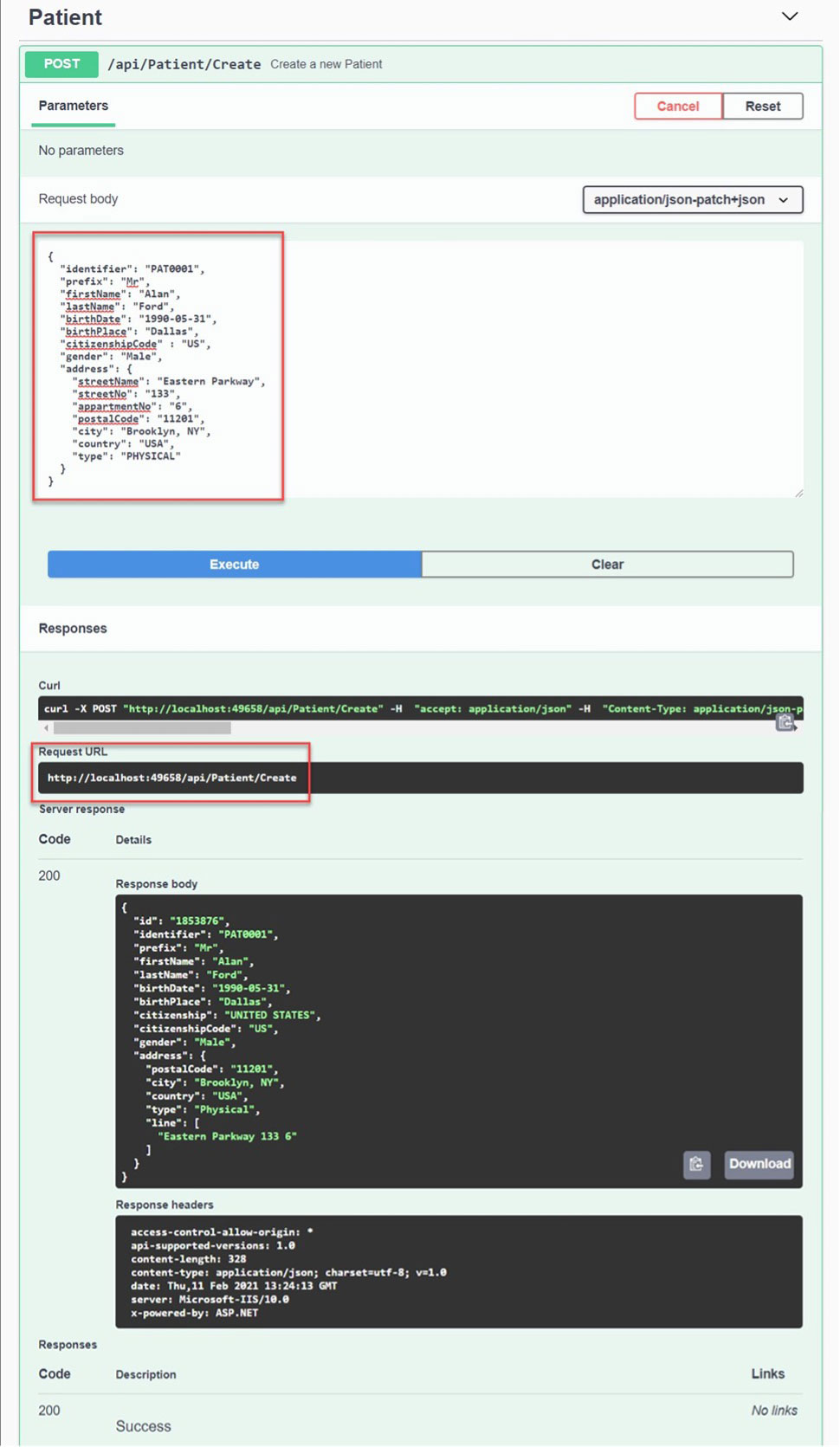
Task: Clear the executed response
Action: click(x=607, y=565)
